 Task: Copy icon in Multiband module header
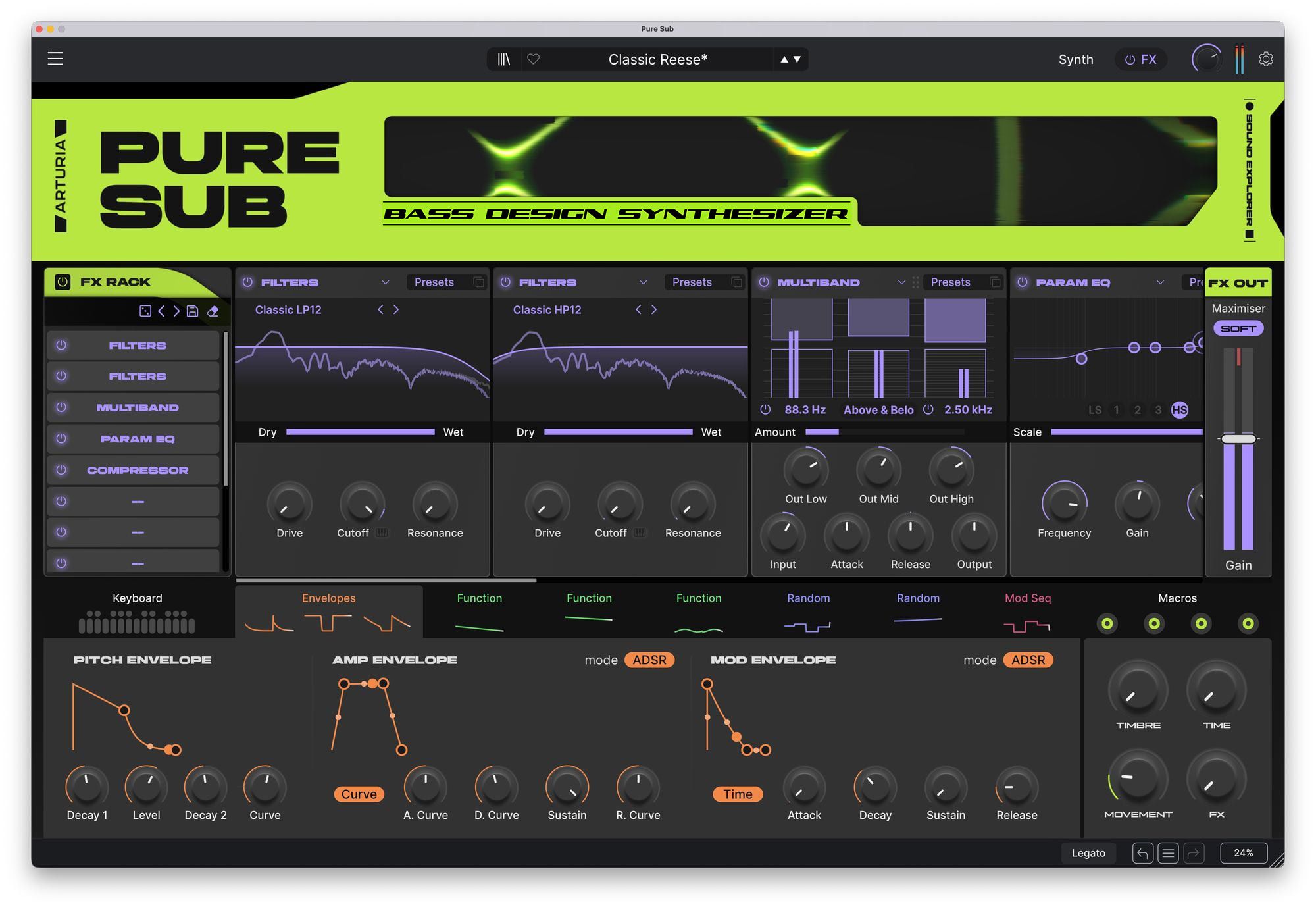tap(996, 282)
